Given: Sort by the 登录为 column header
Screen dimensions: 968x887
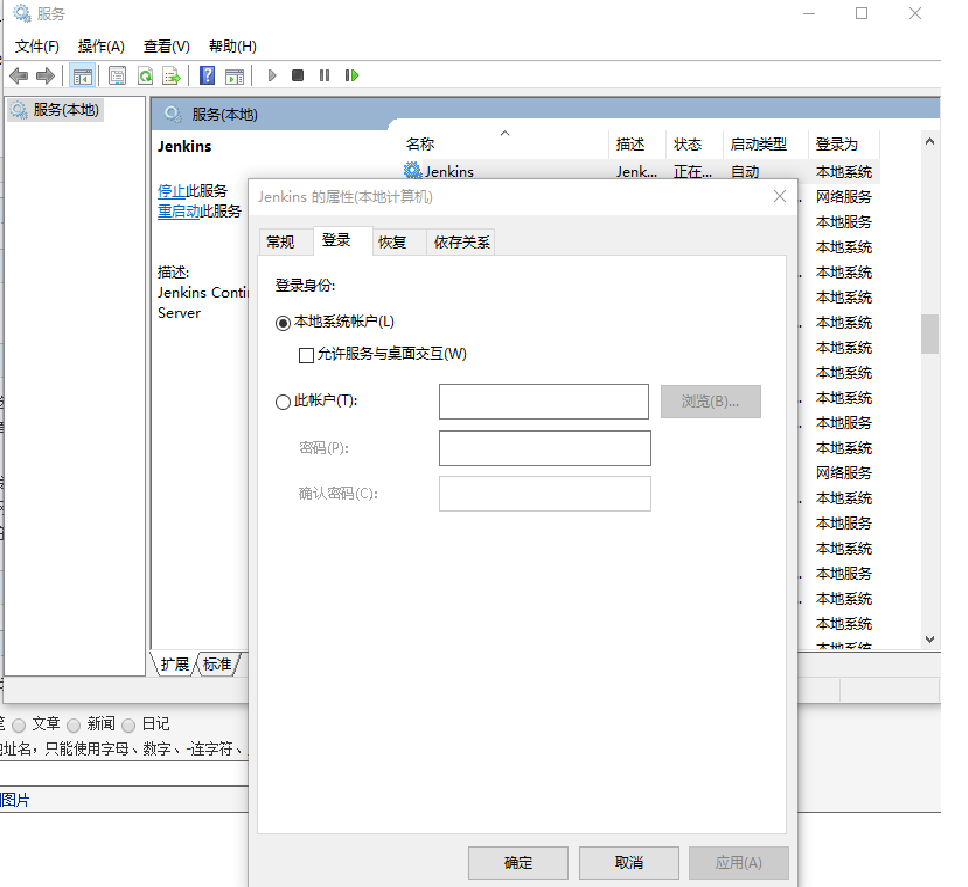Looking at the screenshot, I should (x=843, y=144).
